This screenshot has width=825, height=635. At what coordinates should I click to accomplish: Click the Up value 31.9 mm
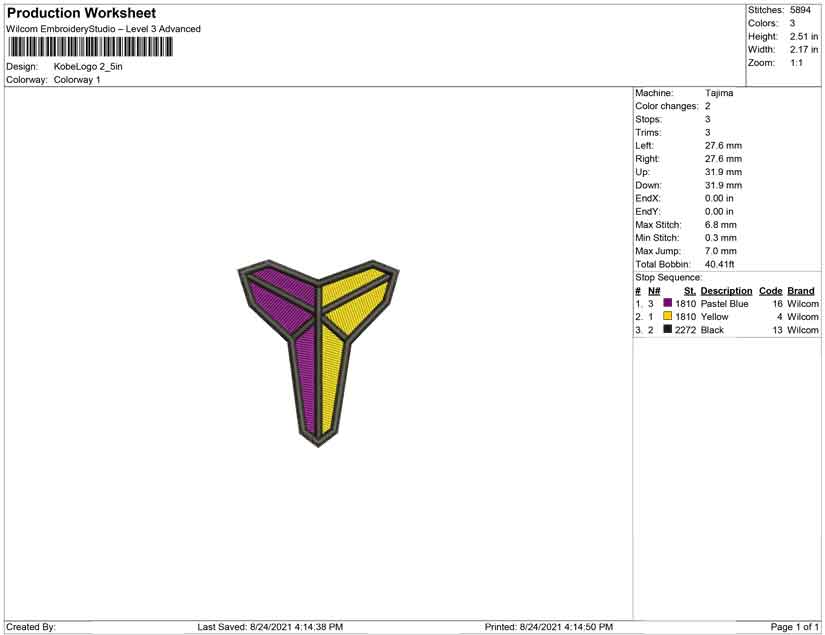(x=723, y=172)
